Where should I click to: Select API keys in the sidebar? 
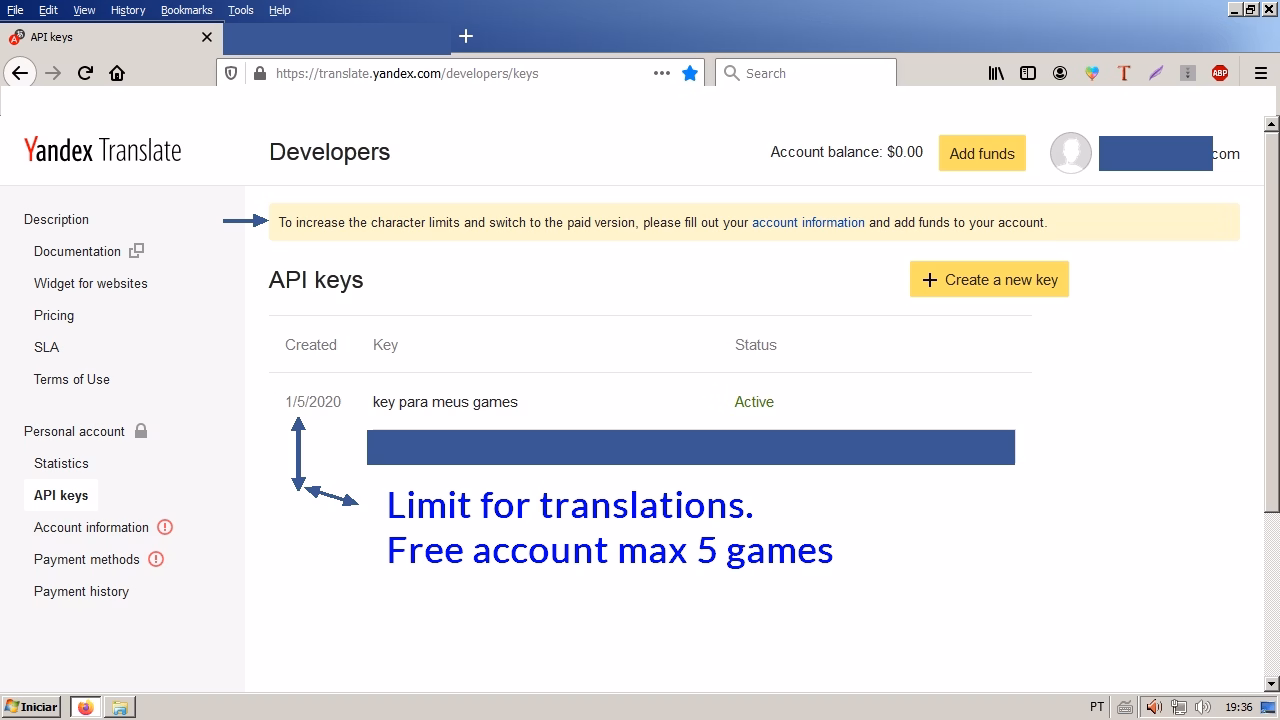(61, 495)
